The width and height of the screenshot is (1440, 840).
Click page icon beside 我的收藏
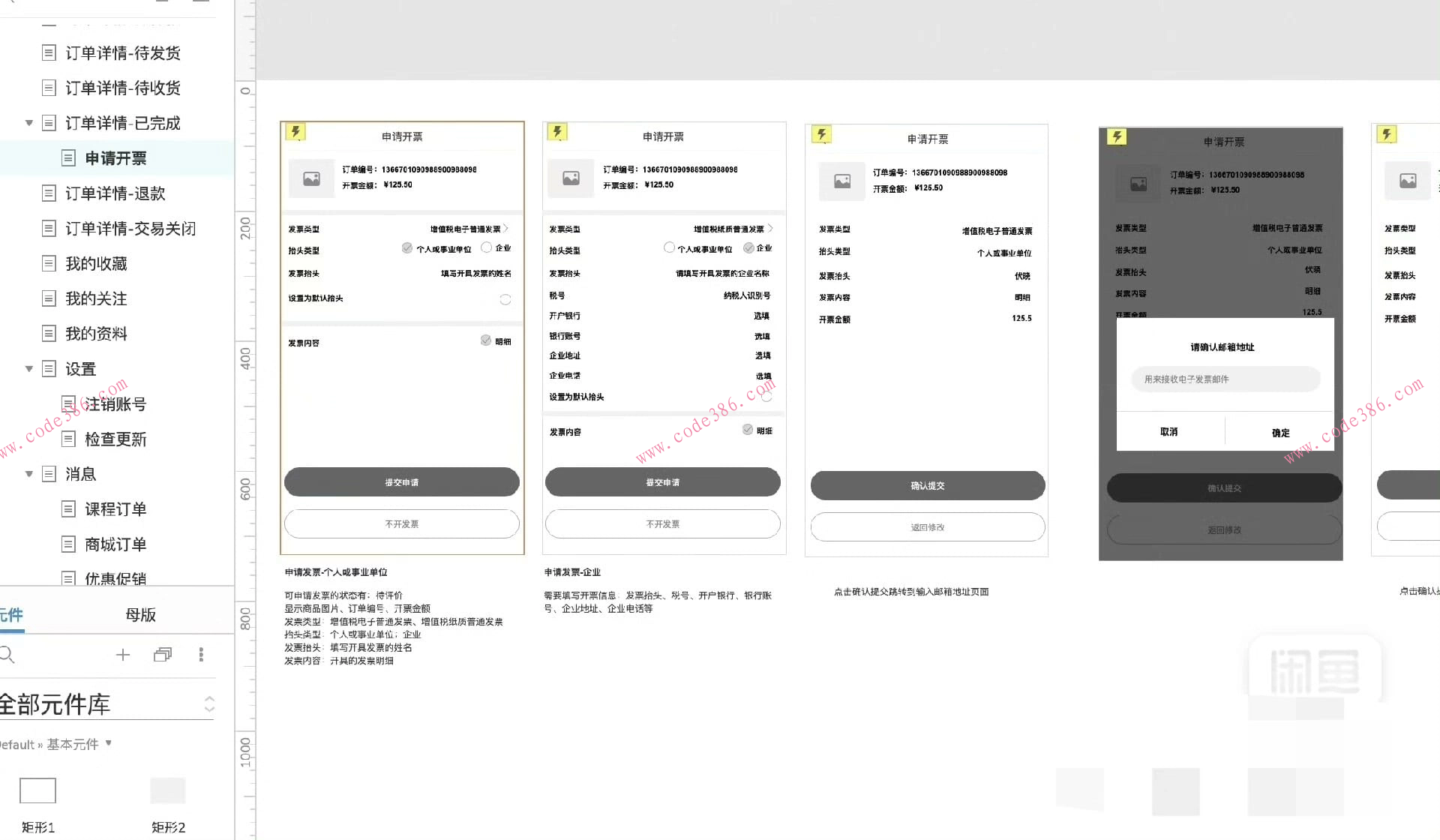click(x=49, y=263)
